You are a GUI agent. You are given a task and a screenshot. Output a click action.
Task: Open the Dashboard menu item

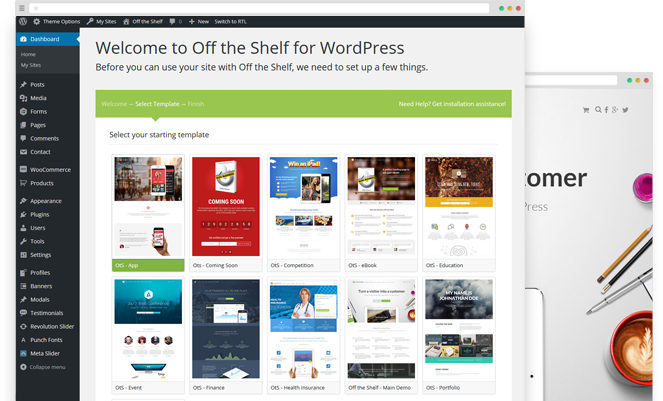(48, 39)
